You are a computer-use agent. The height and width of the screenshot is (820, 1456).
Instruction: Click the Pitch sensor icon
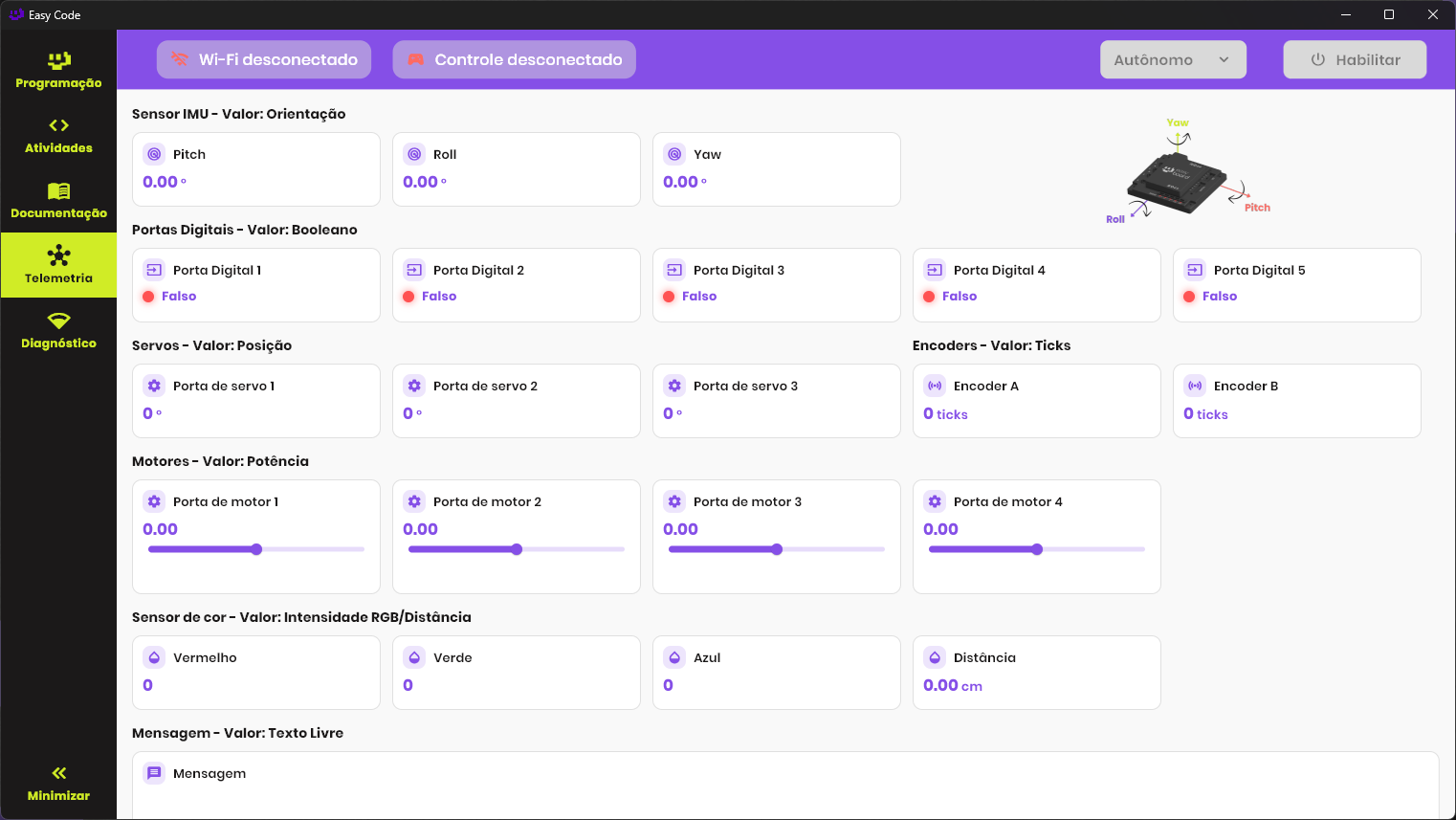[x=154, y=154]
